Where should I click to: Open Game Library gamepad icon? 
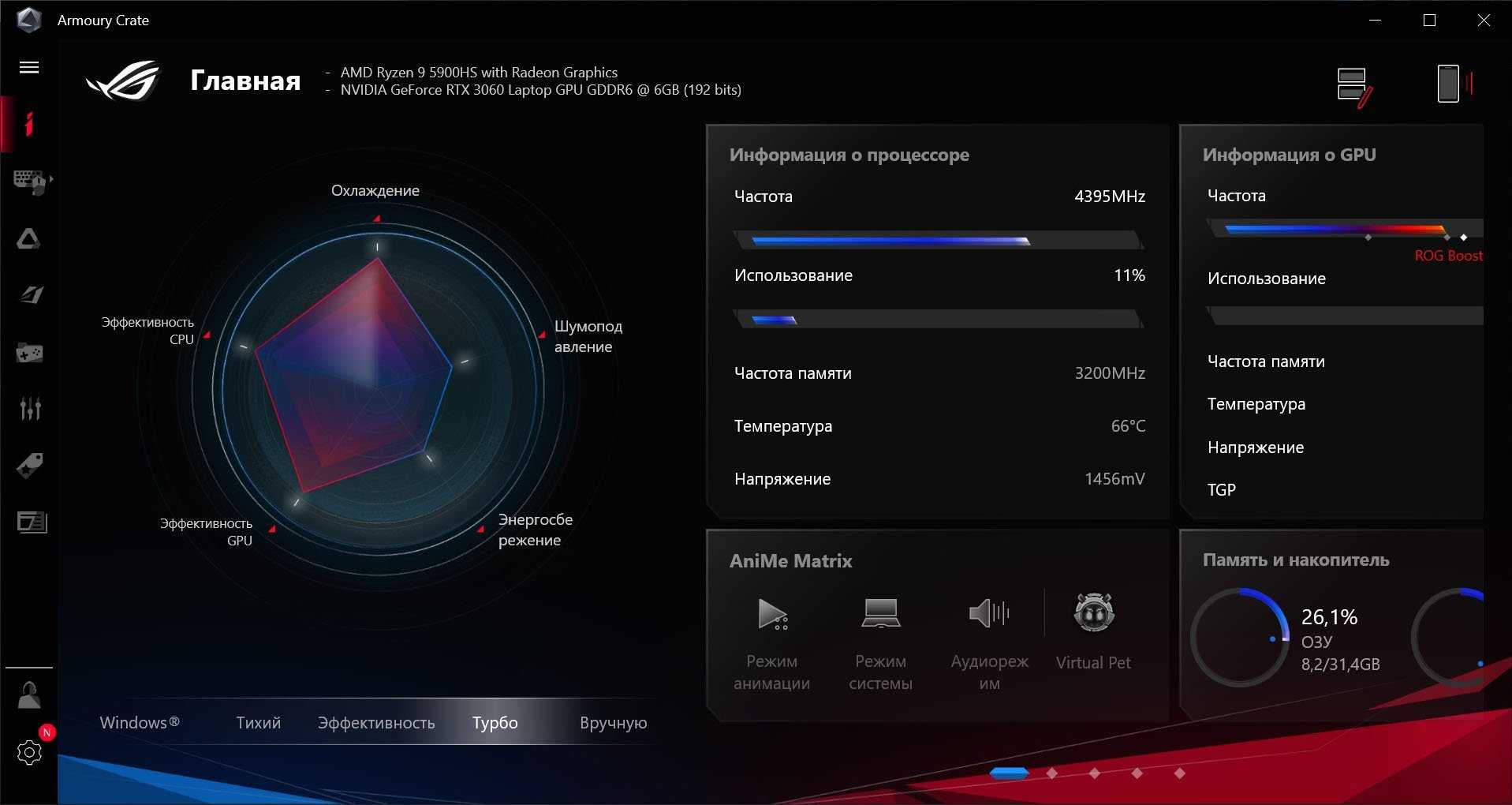pos(30,353)
